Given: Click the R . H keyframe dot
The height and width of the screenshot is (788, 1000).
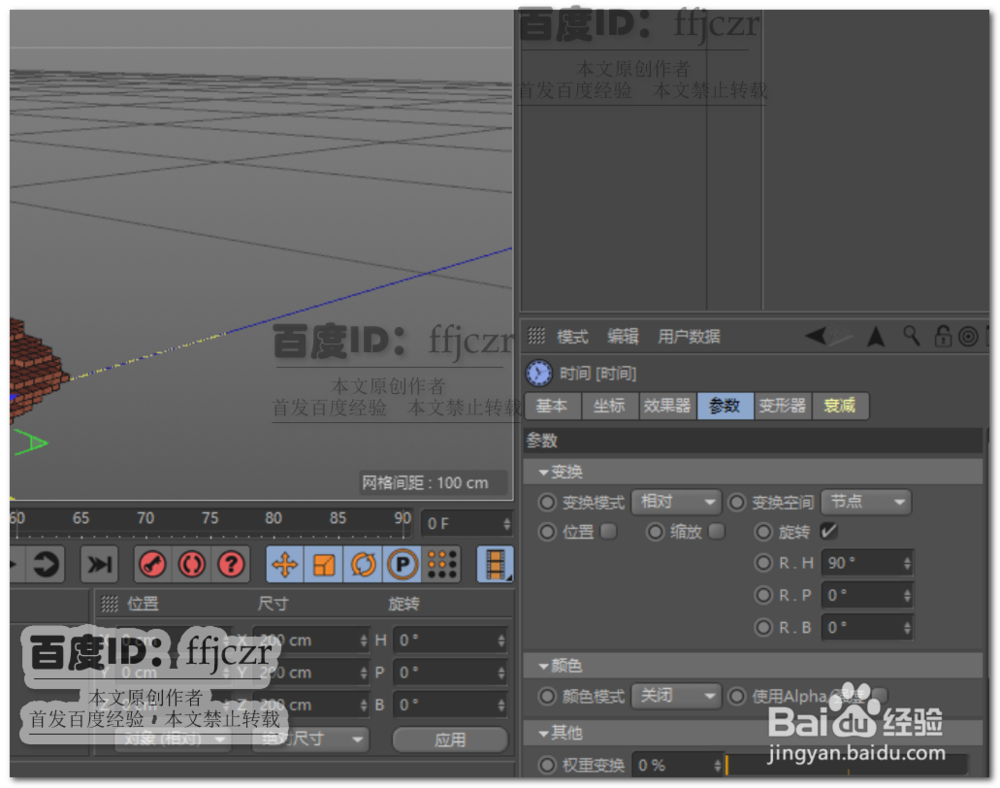Looking at the screenshot, I should (x=763, y=563).
